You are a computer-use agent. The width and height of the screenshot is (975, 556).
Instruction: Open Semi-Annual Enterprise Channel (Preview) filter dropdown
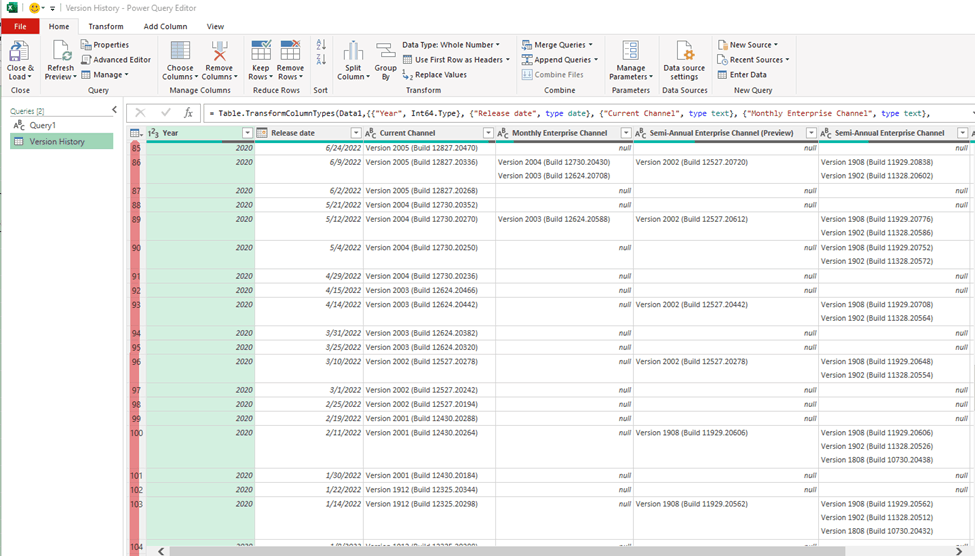click(x=811, y=133)
